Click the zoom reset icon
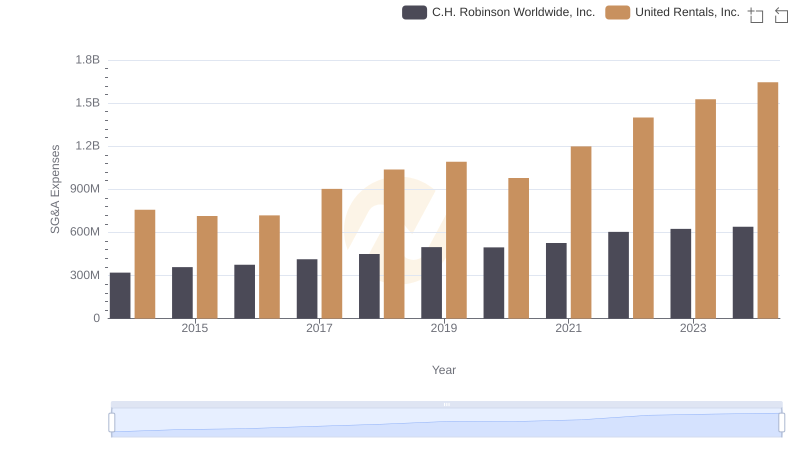 (782, 15)
